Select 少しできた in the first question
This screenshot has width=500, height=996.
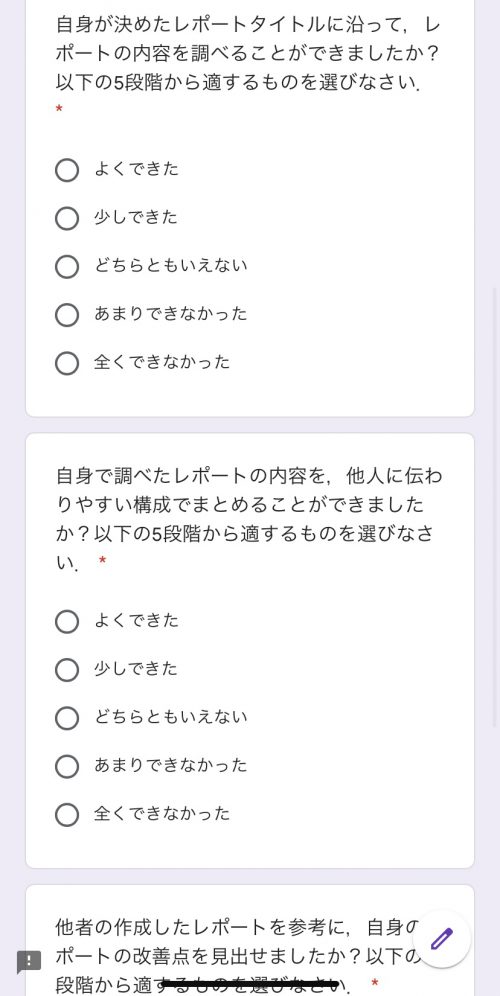coord(67,218)
